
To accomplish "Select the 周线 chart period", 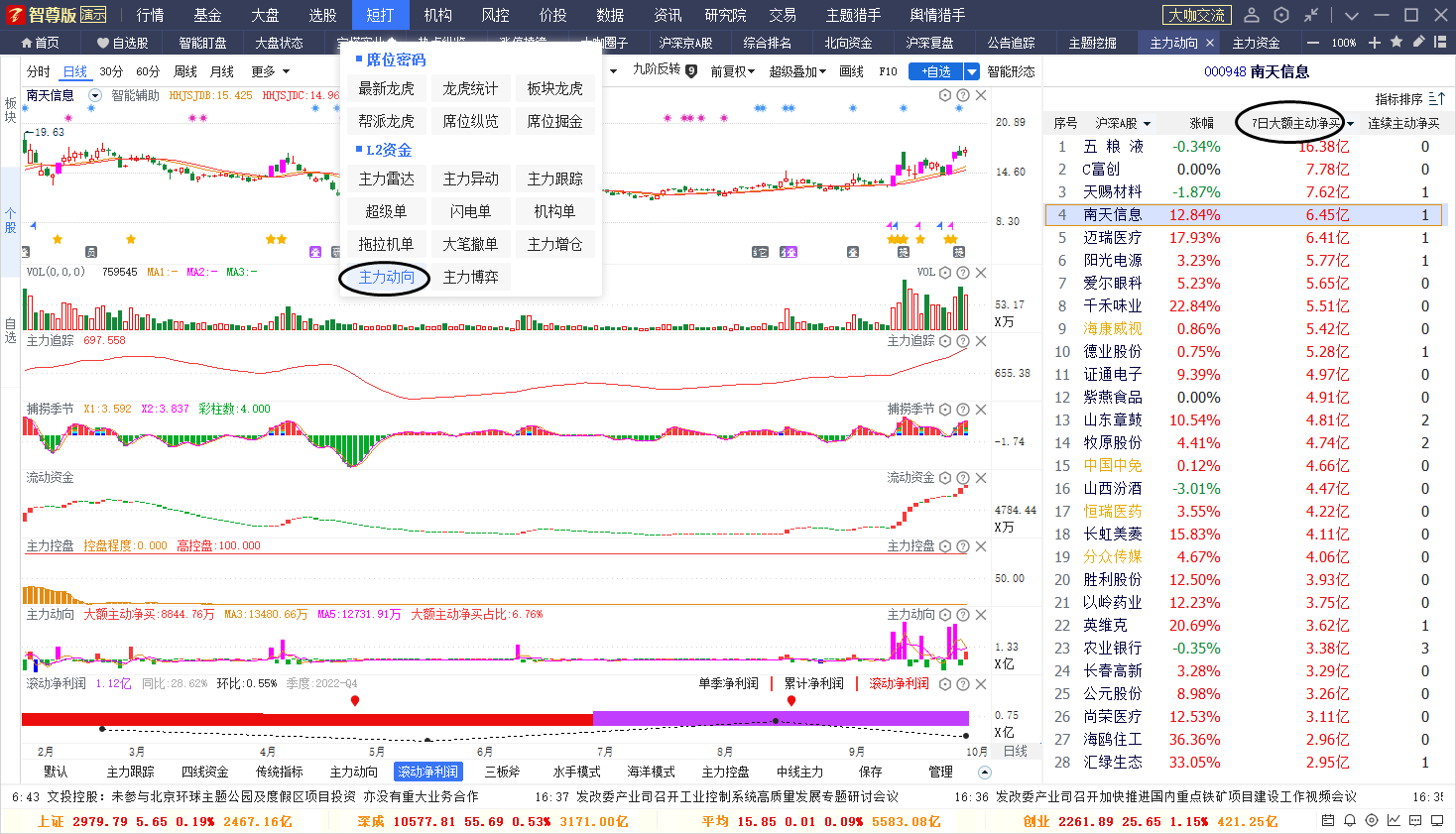I will pos(185,71).
